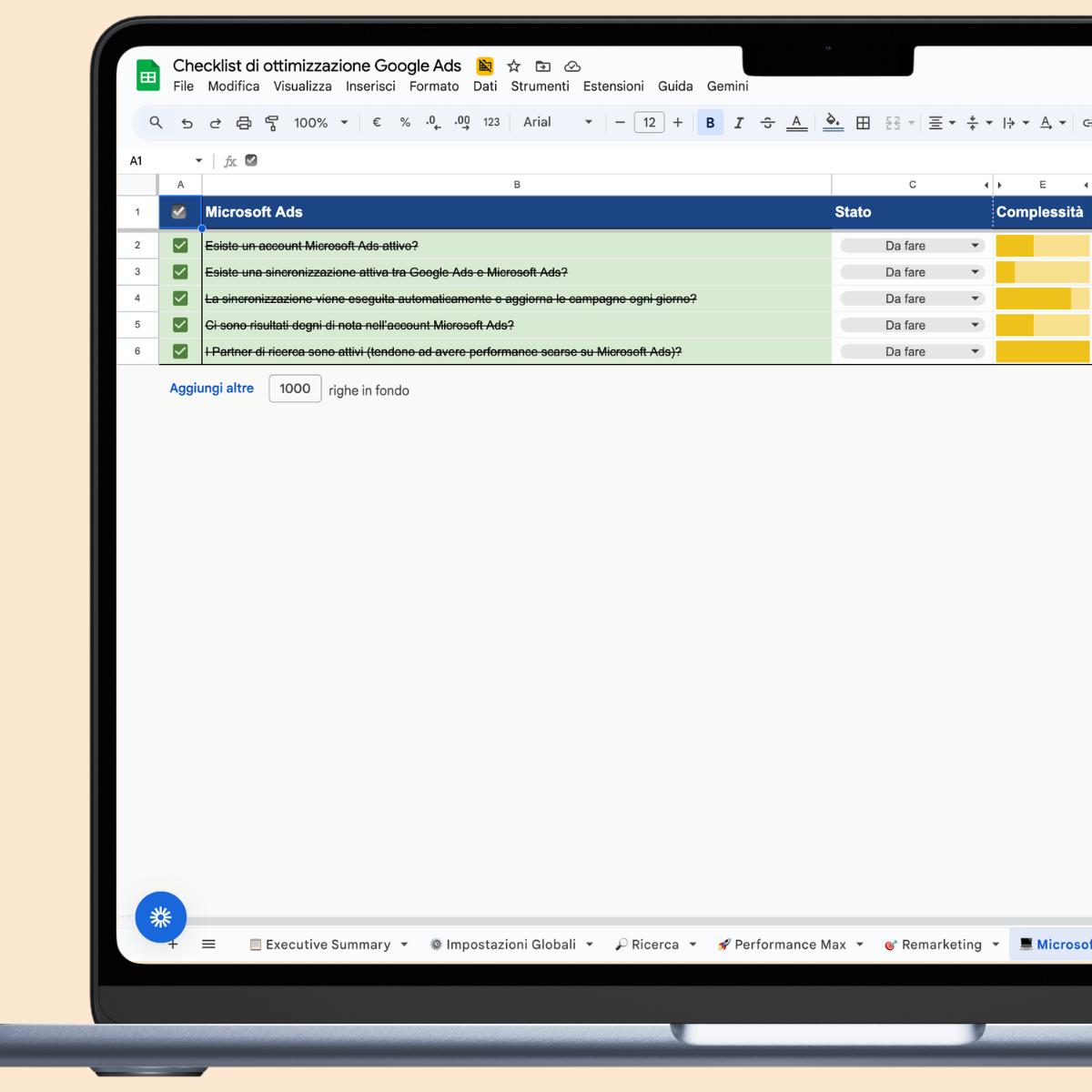The image size is (1092, 1092).
Task: Click the Undo icon
Action: (187, 122)
